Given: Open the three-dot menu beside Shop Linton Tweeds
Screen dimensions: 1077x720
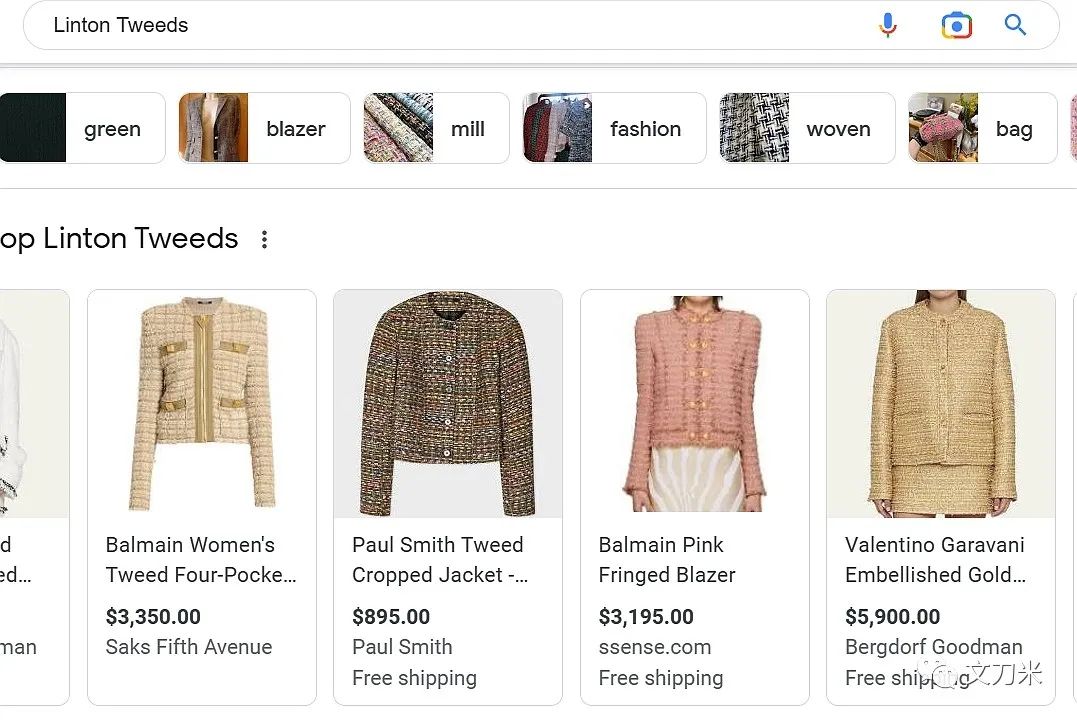Looking at the screenshot, I should click(264, 240).
